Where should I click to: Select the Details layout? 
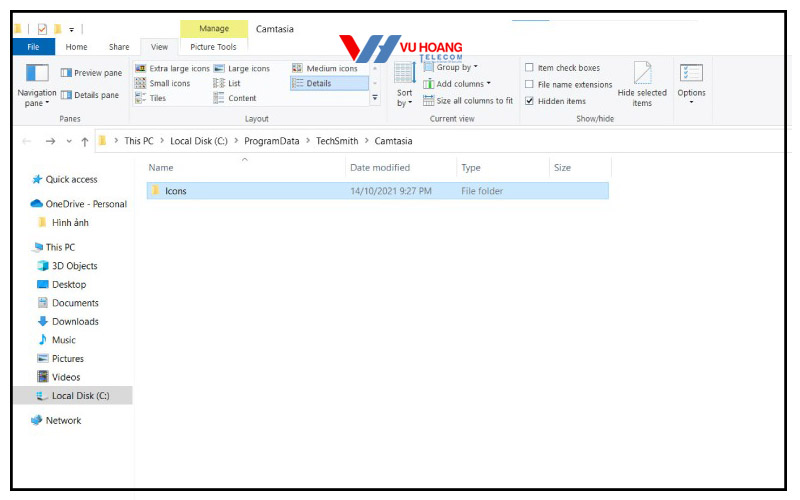coord(329,83)
